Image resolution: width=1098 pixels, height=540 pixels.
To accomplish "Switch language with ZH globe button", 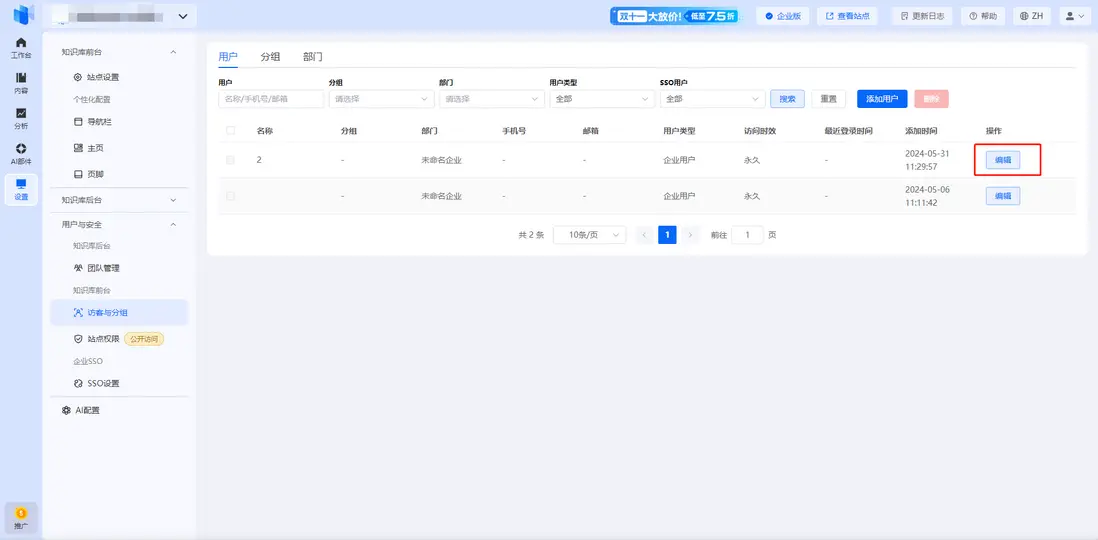I will click(1032, 15).
